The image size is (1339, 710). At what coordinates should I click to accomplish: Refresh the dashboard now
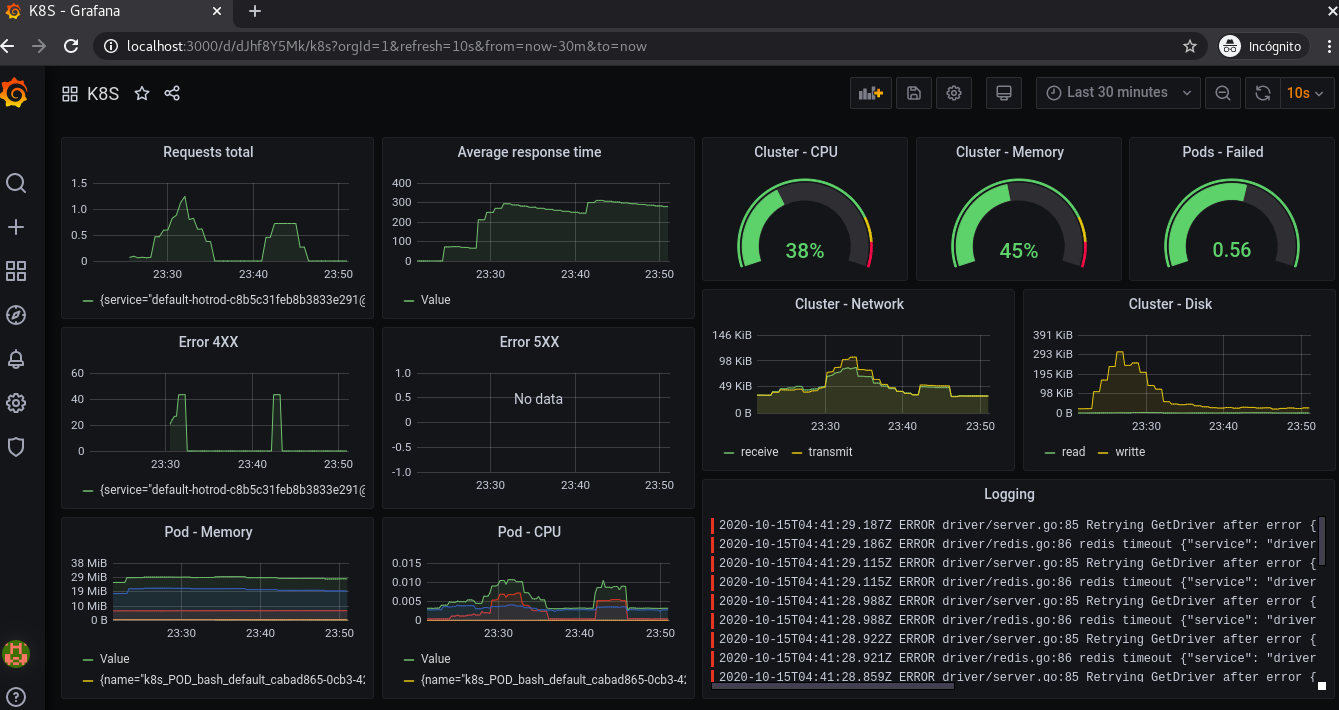point(1263,93)
